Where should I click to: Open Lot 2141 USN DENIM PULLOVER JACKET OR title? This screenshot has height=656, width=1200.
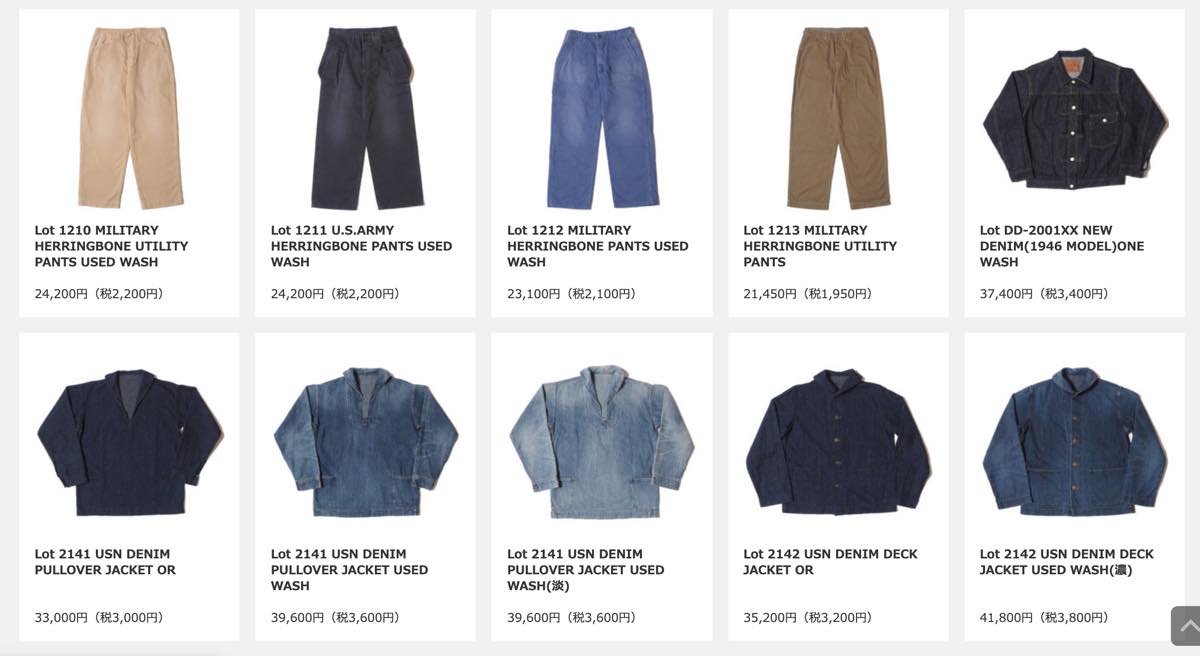pyautogui.click(x=105, y=562)
